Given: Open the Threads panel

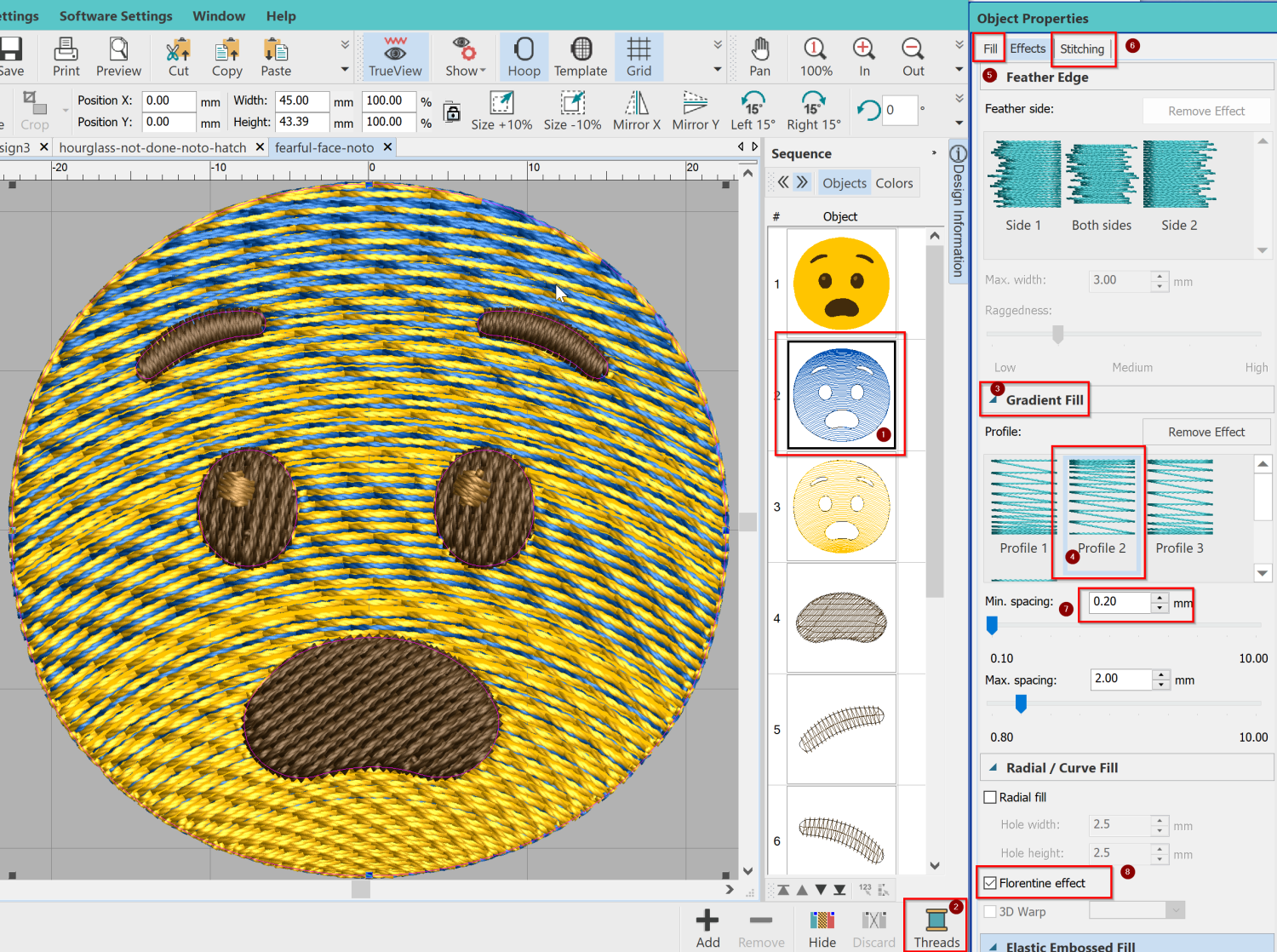Looking at the screenshot, I should pyautogui.click(x=935, y=926).
